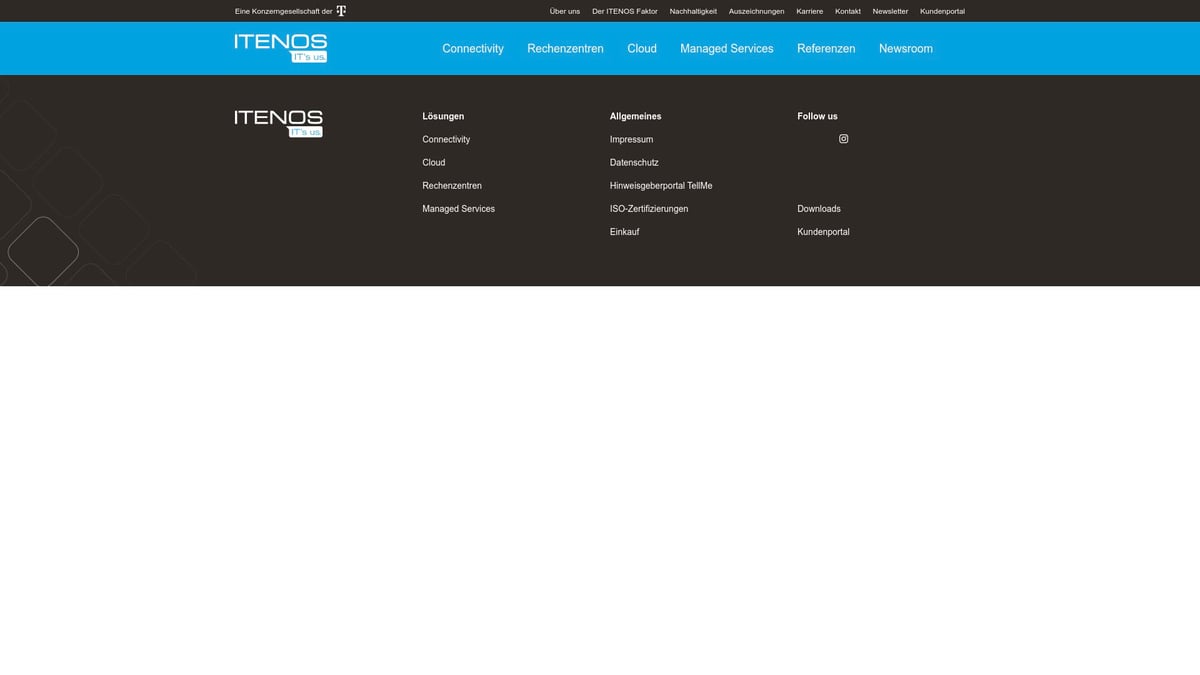Visit the Nachhaltigkeit page from top bar
The width and height of the screenshot is (1200, 675).
(693, 12)
